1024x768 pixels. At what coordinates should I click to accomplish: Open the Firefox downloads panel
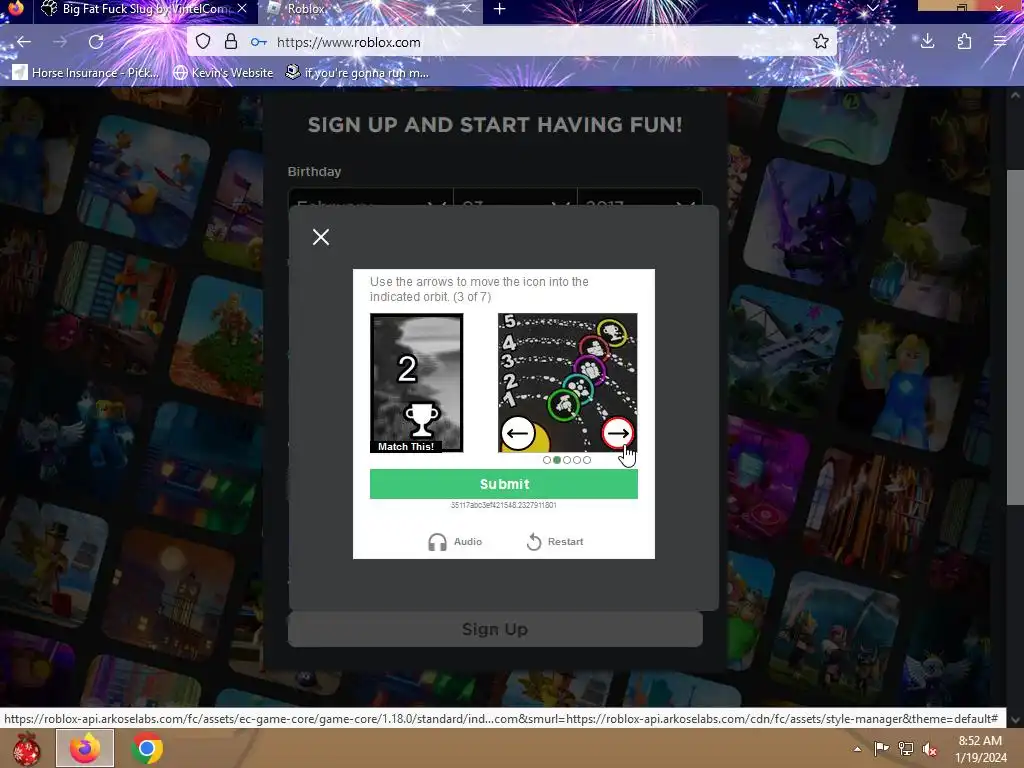927,42
